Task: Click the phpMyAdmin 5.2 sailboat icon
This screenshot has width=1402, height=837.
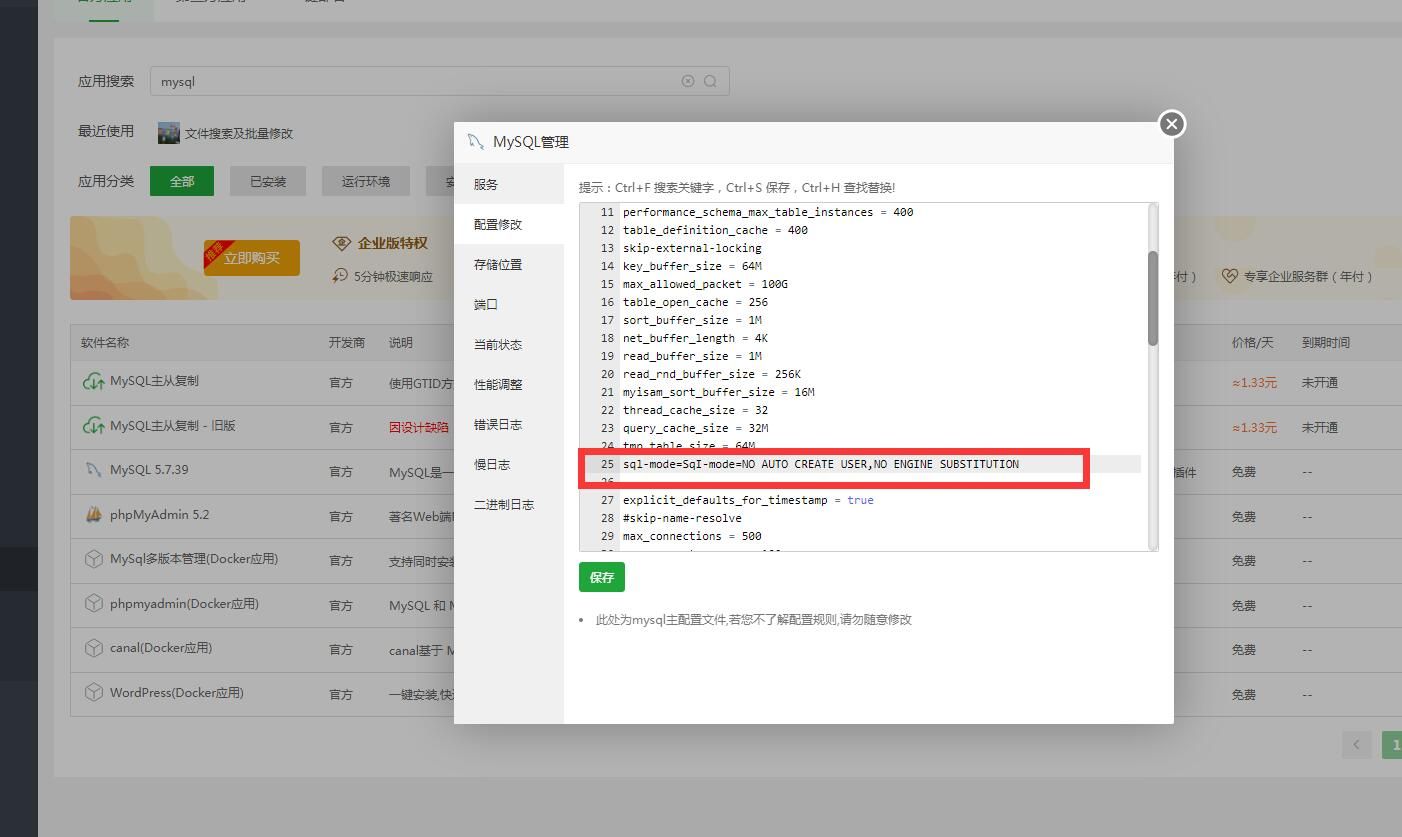Action: pyautogui.click(x=95, y=515)
